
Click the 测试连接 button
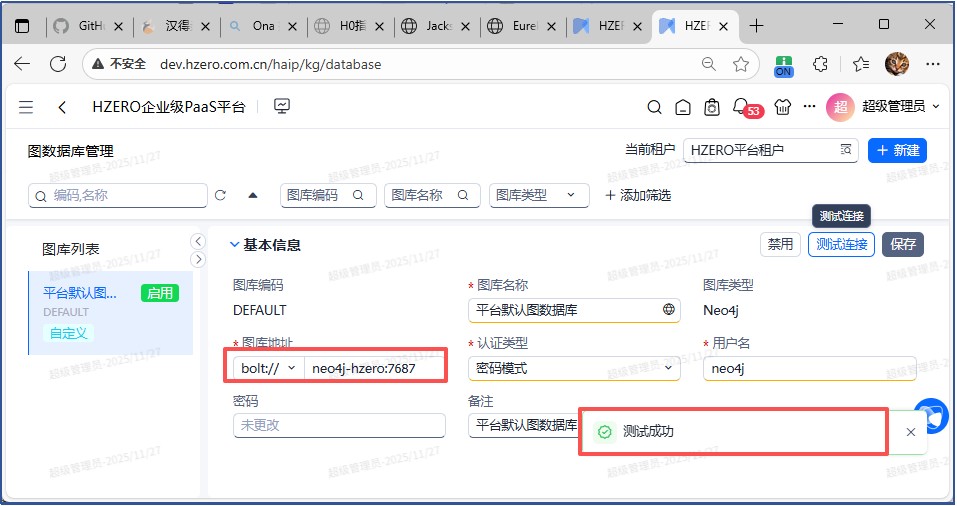[x=841, y=244]
